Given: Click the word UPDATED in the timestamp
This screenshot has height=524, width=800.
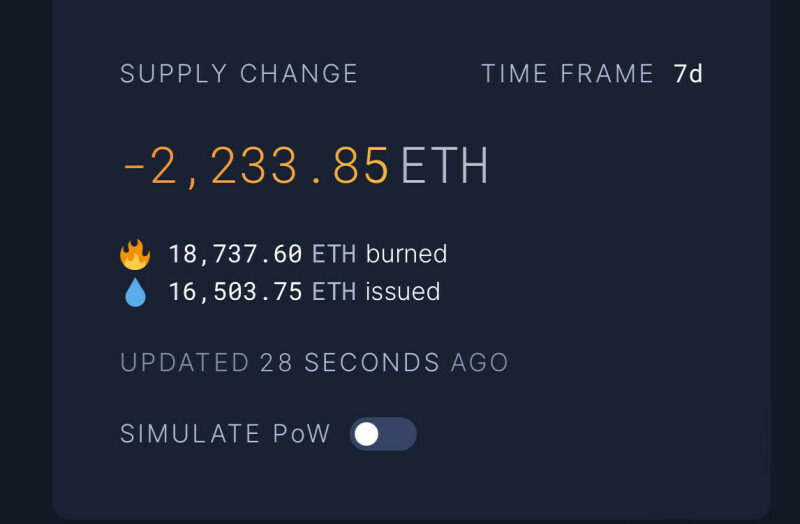Looking at the screenshot, I should coord(184,362).
